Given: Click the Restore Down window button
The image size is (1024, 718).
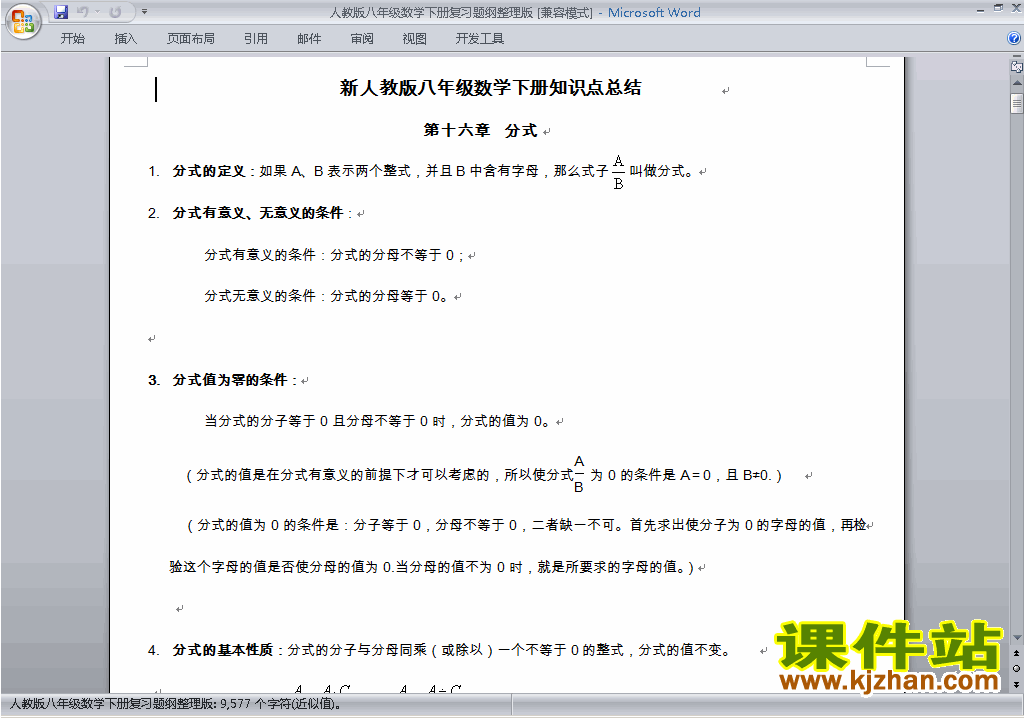Looking at the screenshot, I should pos(998,8).
